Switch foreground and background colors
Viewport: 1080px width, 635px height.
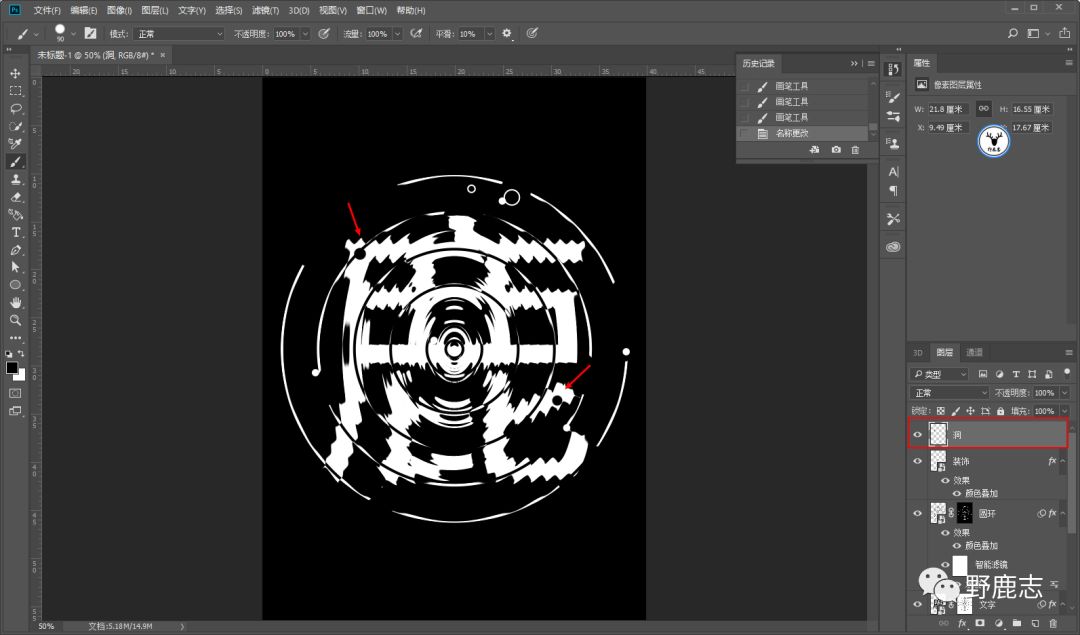21,354
